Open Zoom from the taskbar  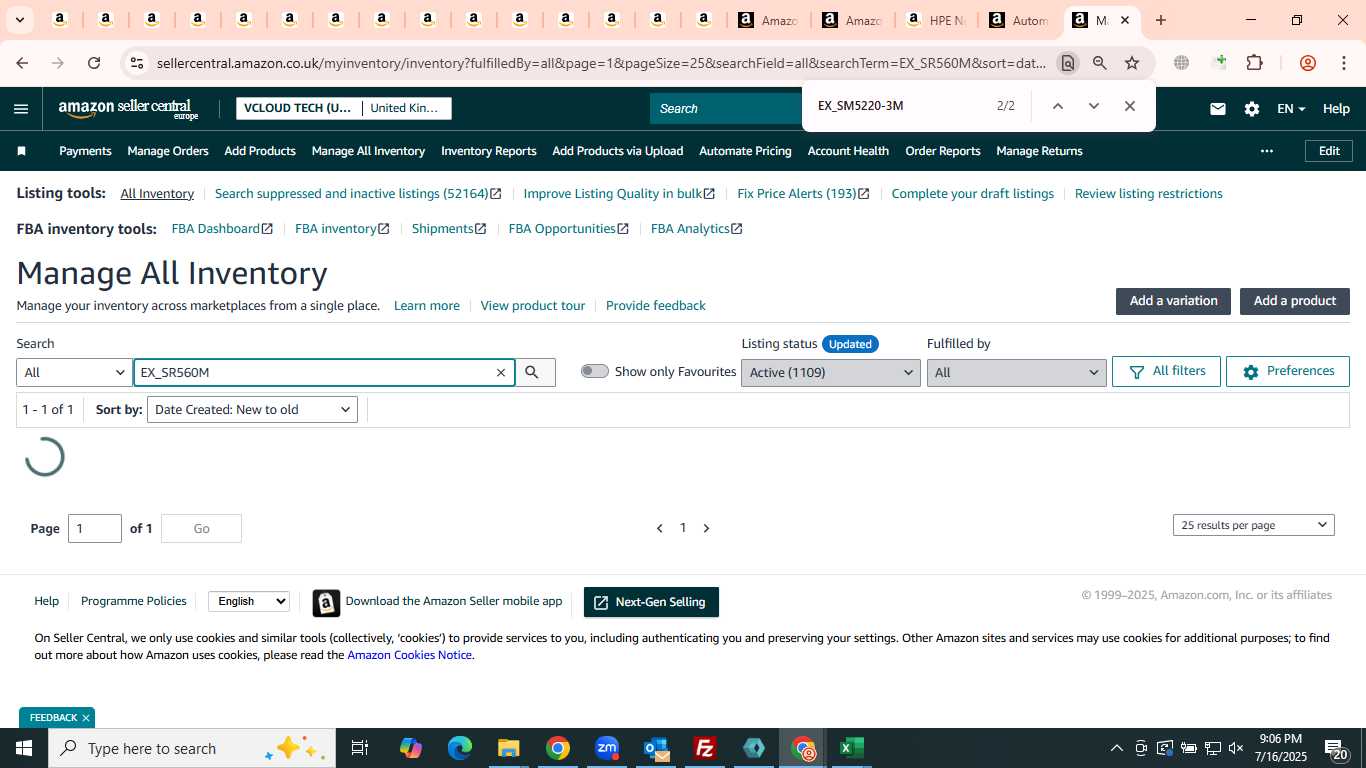click(607, 748)
